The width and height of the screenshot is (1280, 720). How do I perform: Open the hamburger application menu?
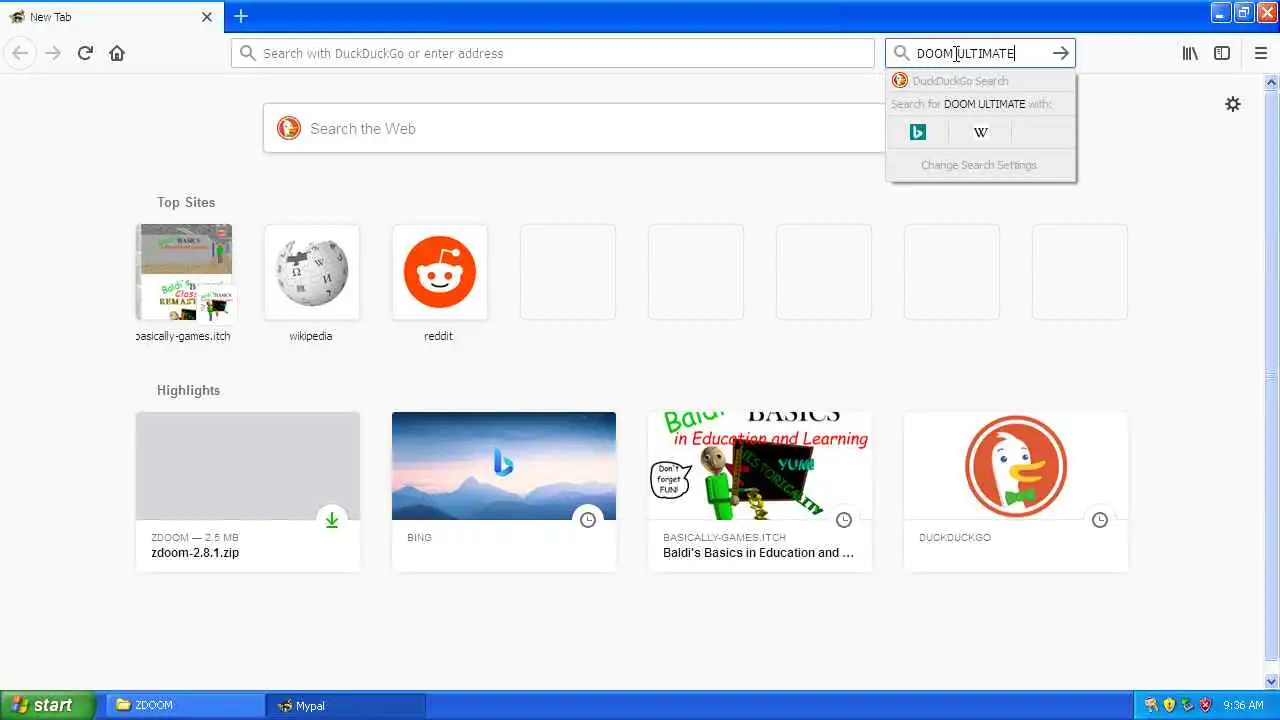(1261, 53)
